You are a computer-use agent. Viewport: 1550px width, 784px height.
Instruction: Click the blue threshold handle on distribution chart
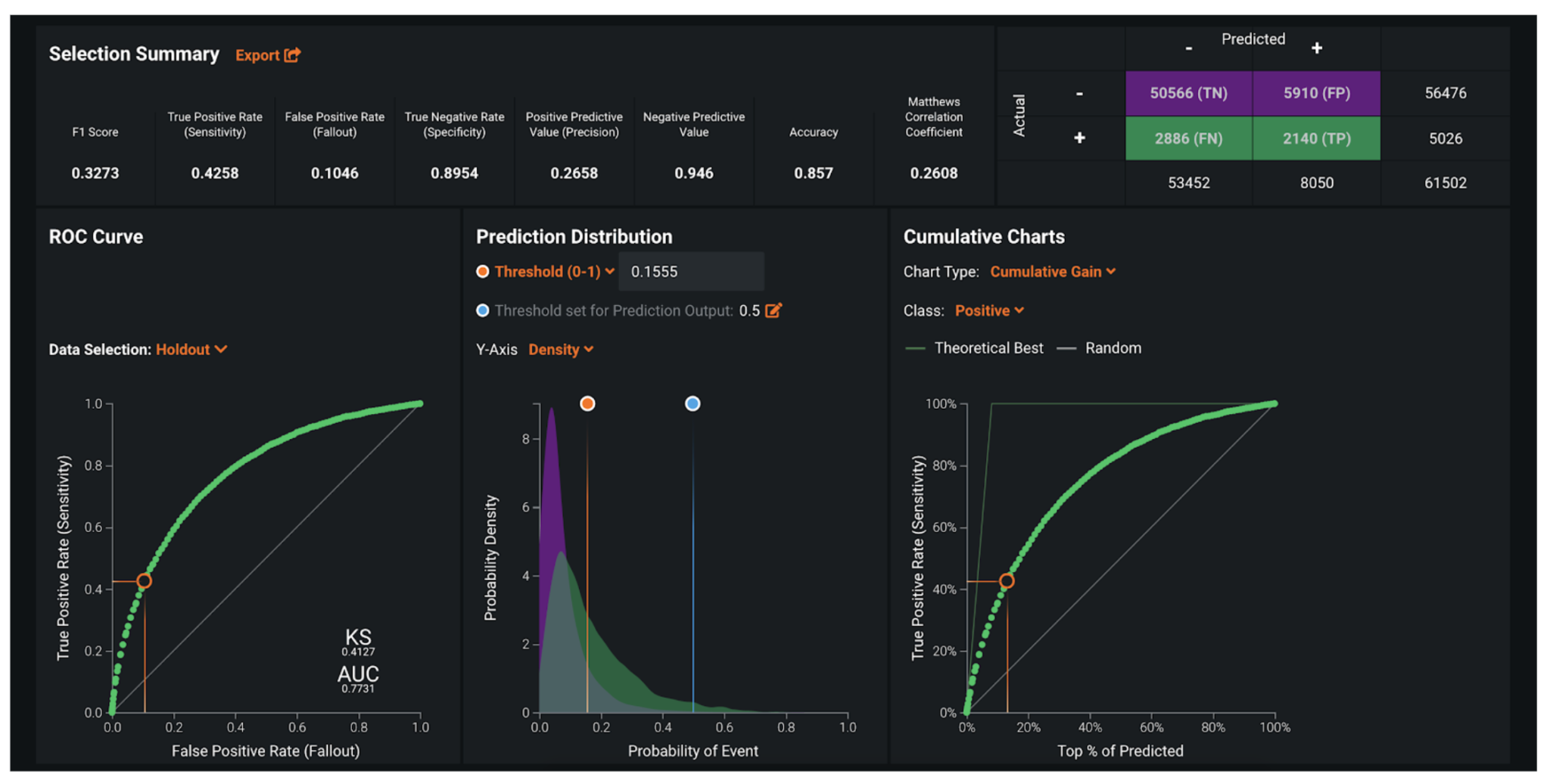point(693,403)
